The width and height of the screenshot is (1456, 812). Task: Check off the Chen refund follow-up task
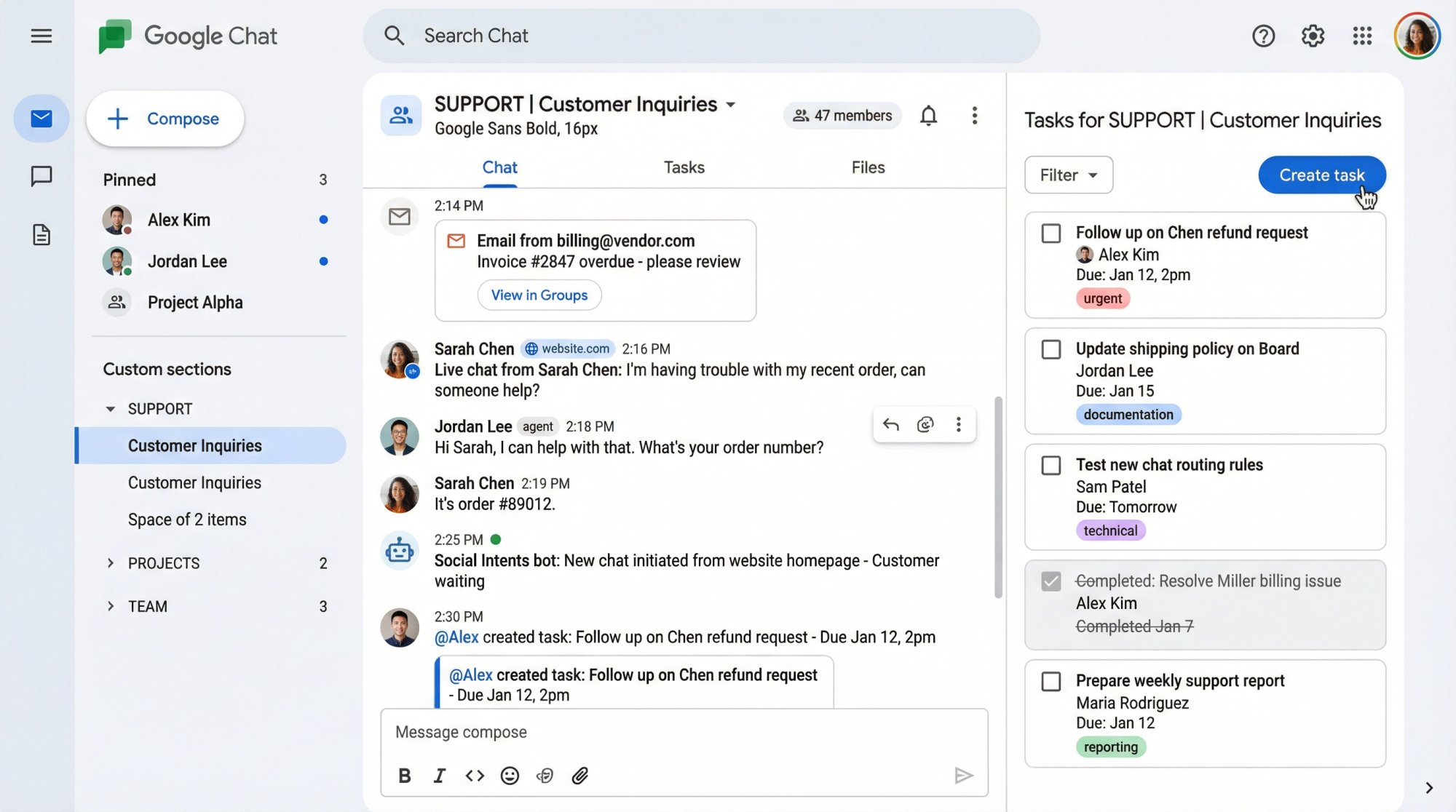[1051, 234]
